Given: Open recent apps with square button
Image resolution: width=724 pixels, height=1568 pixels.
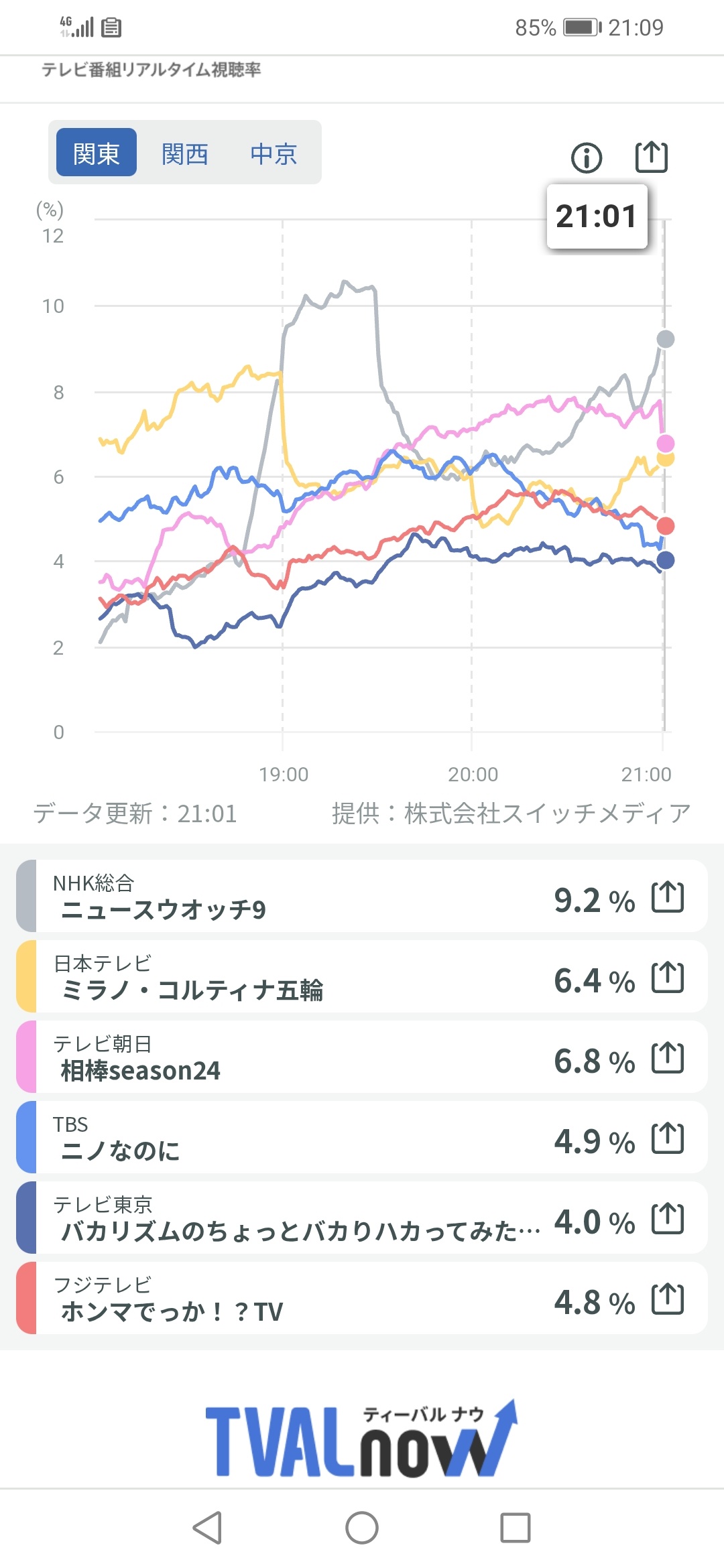Looking at the screenshot, I should click(x=515, y=1528).
